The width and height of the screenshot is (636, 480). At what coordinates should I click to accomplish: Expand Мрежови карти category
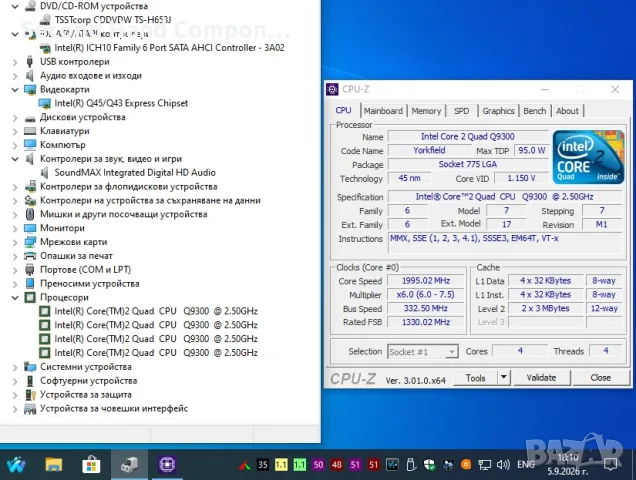pyautogui.click(x=15, y=242)
